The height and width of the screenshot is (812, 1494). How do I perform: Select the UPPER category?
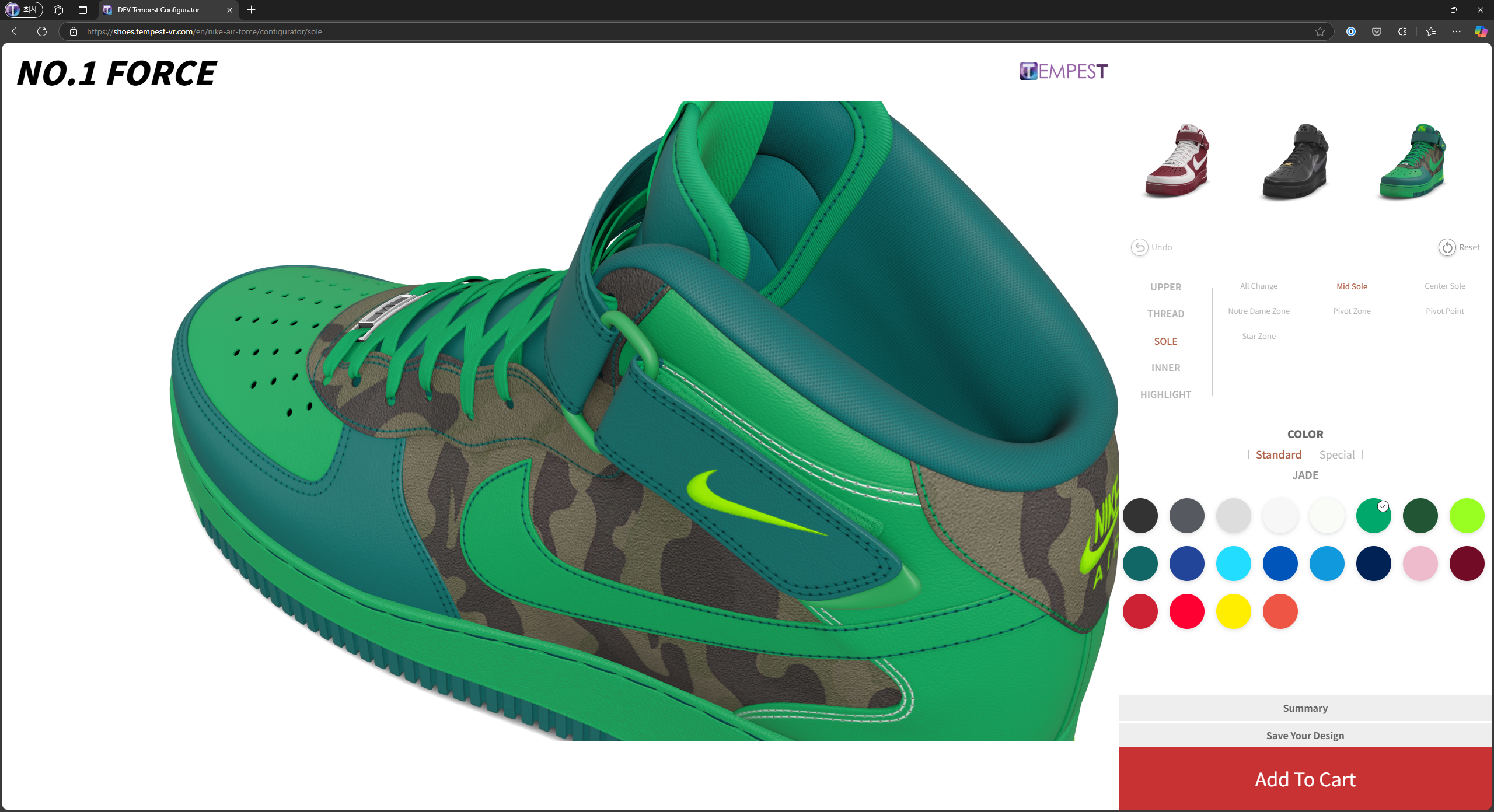(x=1165, y=287)
